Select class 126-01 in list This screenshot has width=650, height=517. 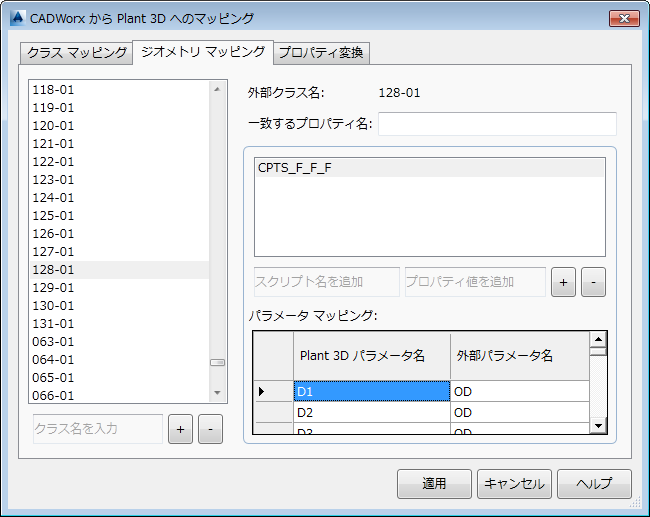pos(119,234)
